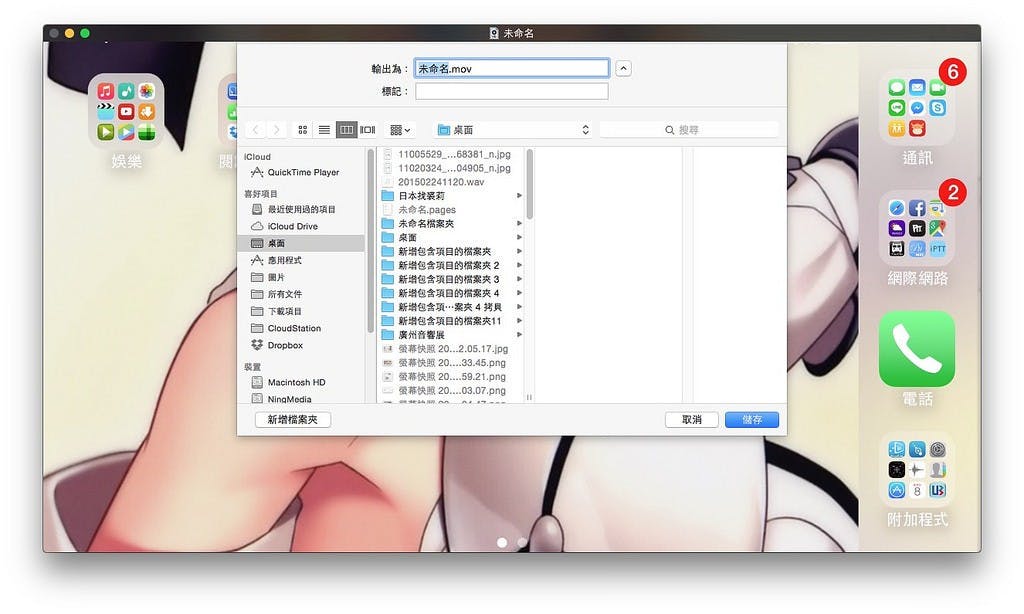This screenshot has width=1024, height=614.
Task: Select screenshot file ending 33.45.png
Action: click(x=451, y=363)
